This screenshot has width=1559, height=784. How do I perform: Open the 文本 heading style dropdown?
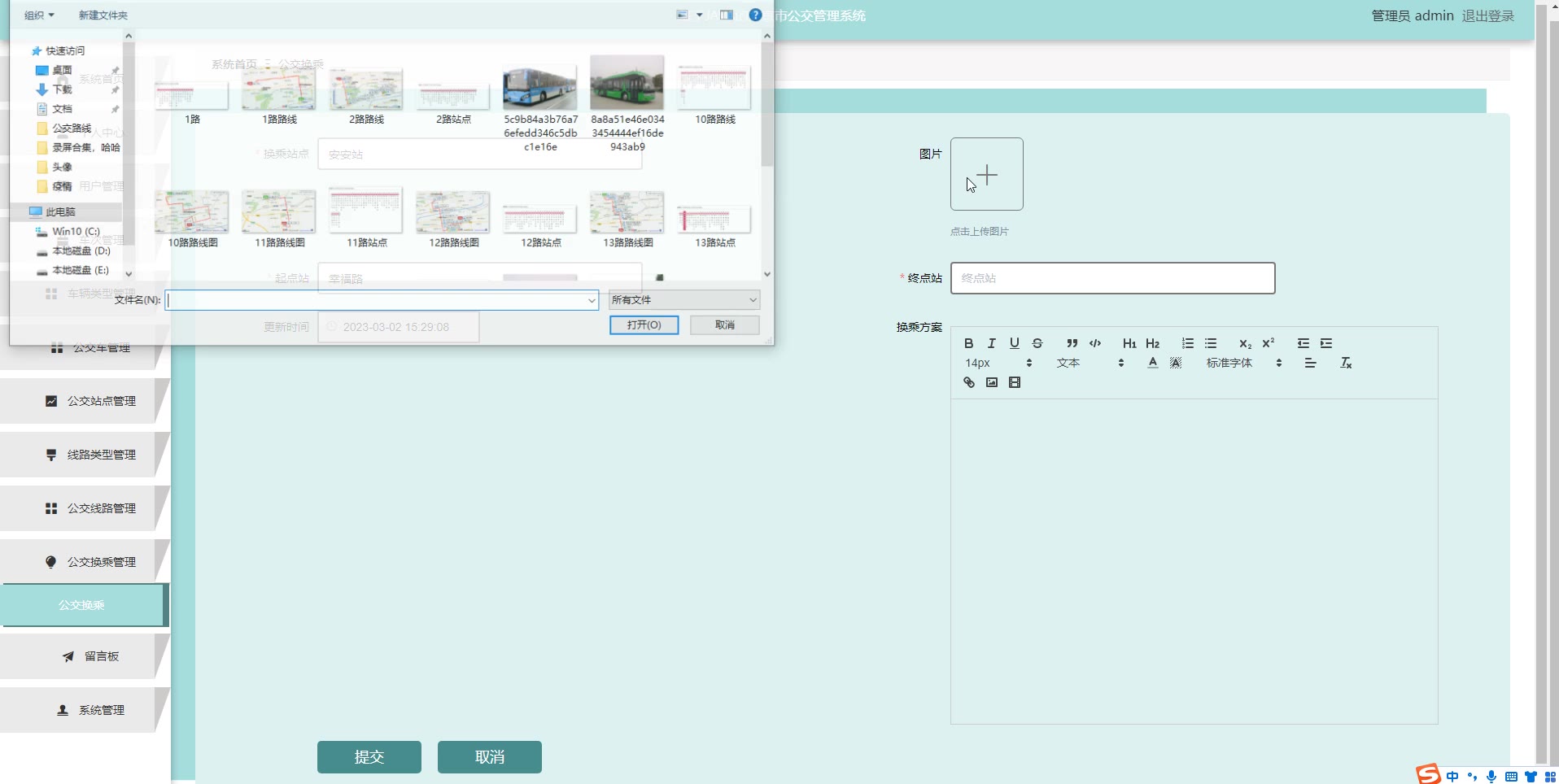[x=1090, y=363]
